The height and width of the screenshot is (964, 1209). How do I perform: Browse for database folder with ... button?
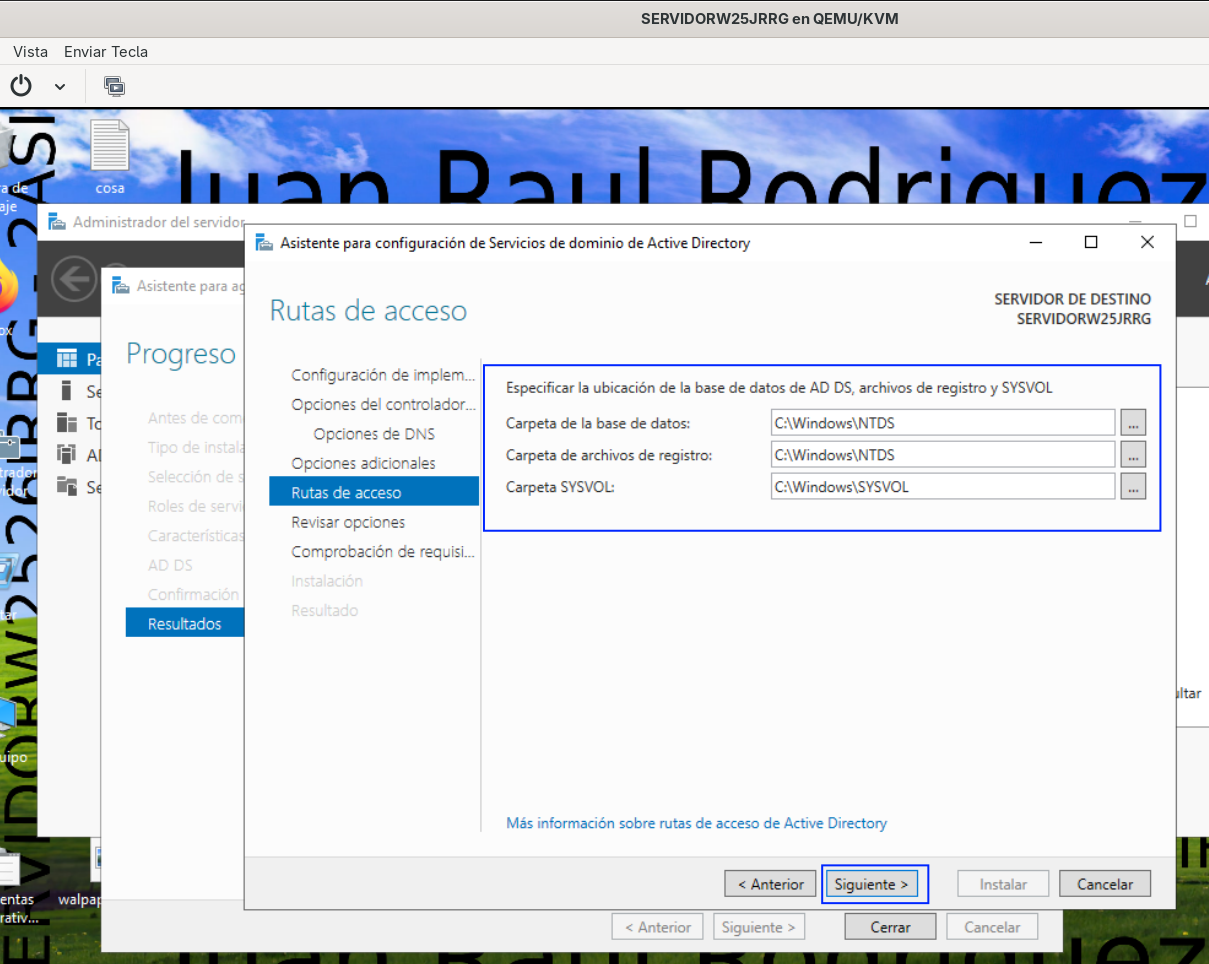[x=1133, y=423]
